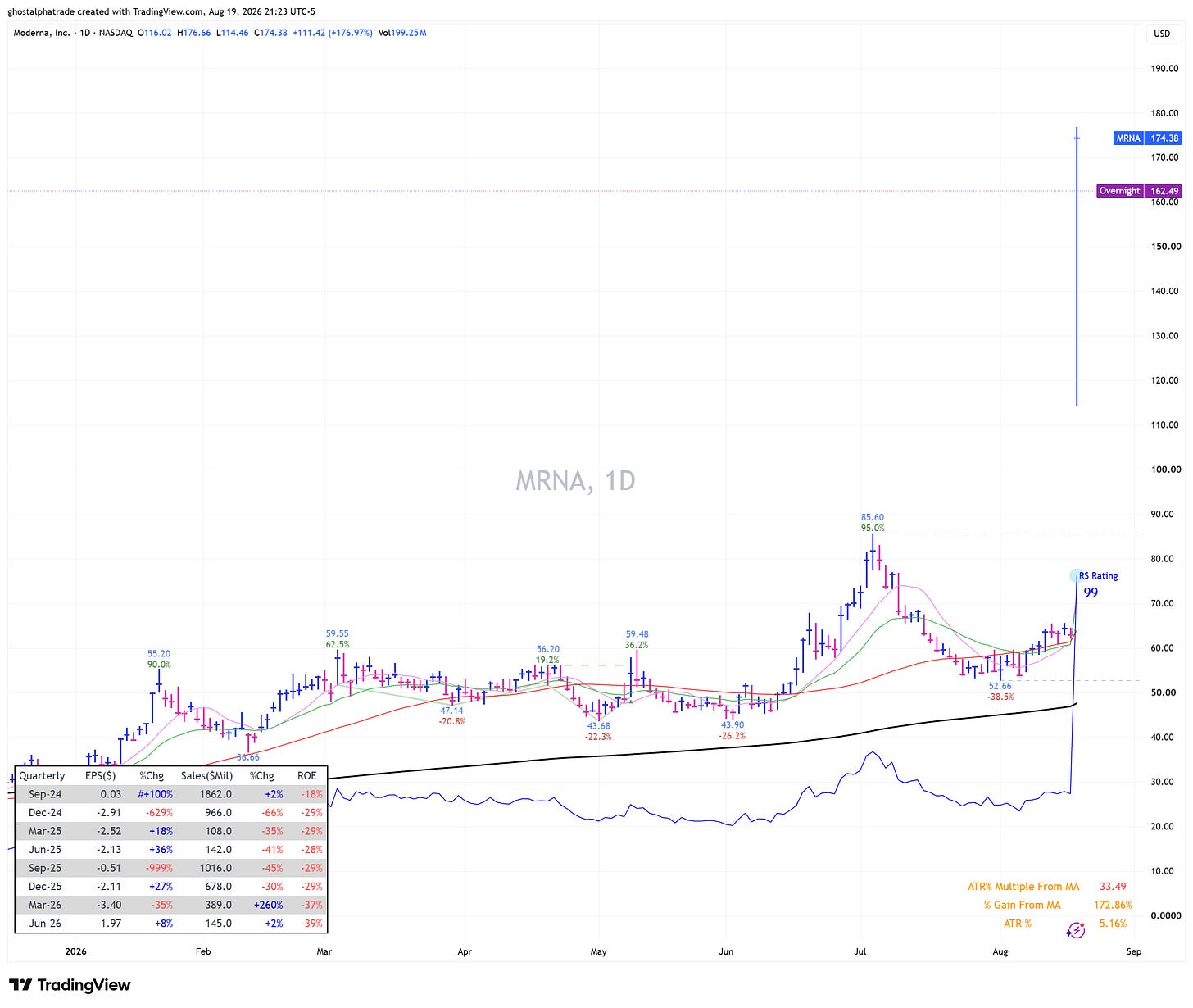Click the TradingView logo at bottom left
The height and width of the screenshot is (1008, 1193).
pos(70,985)
